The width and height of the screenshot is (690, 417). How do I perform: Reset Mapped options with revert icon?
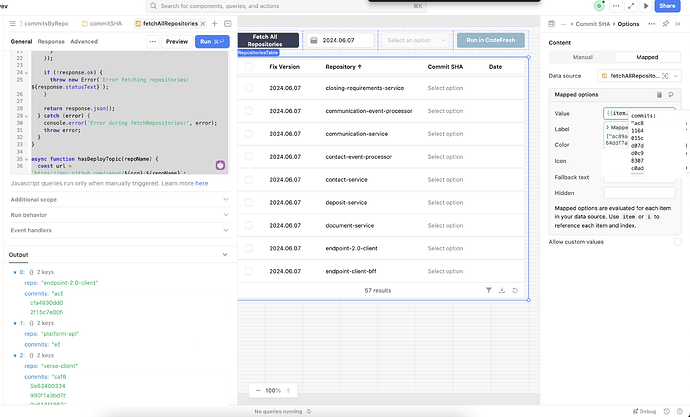pos(671,95)
